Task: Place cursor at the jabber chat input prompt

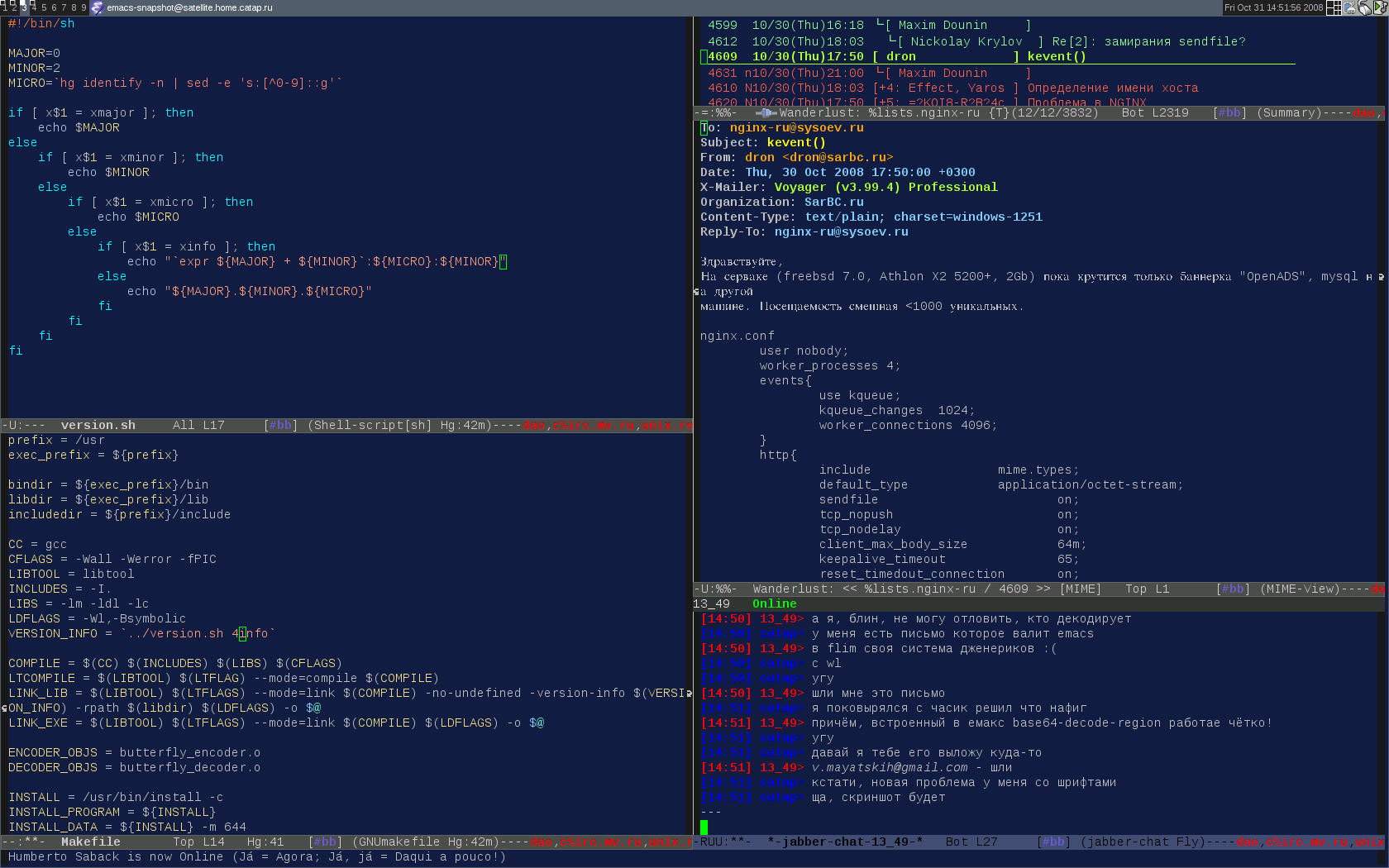Action: coord(704,827)
